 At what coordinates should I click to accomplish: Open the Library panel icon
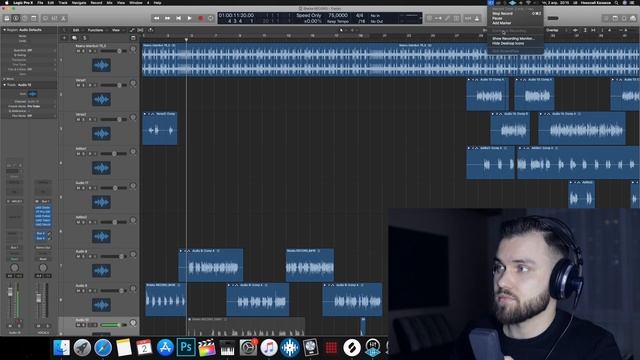(7, 18)
